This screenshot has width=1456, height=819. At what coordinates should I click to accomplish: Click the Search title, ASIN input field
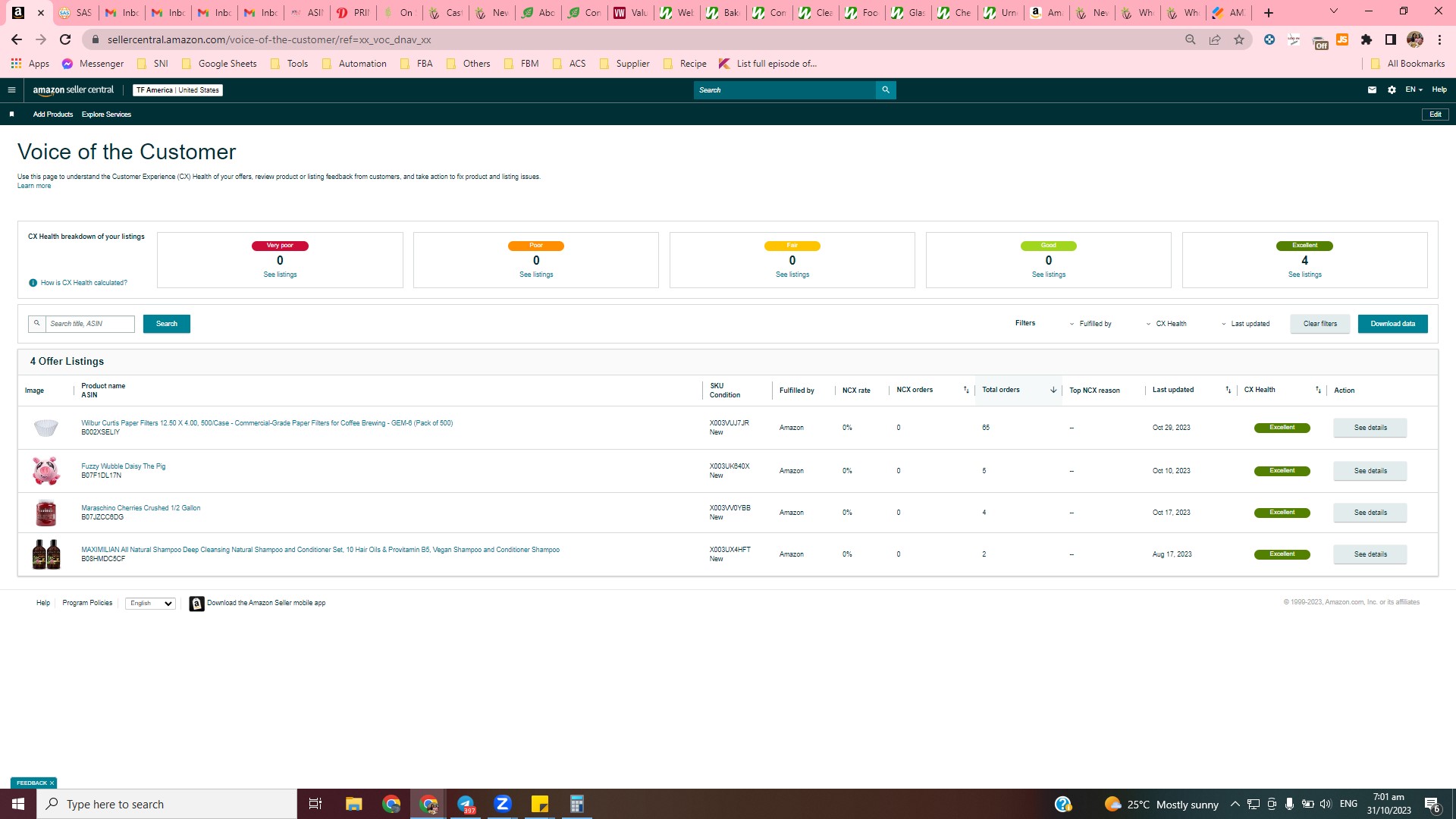click(x=90, y=324)
